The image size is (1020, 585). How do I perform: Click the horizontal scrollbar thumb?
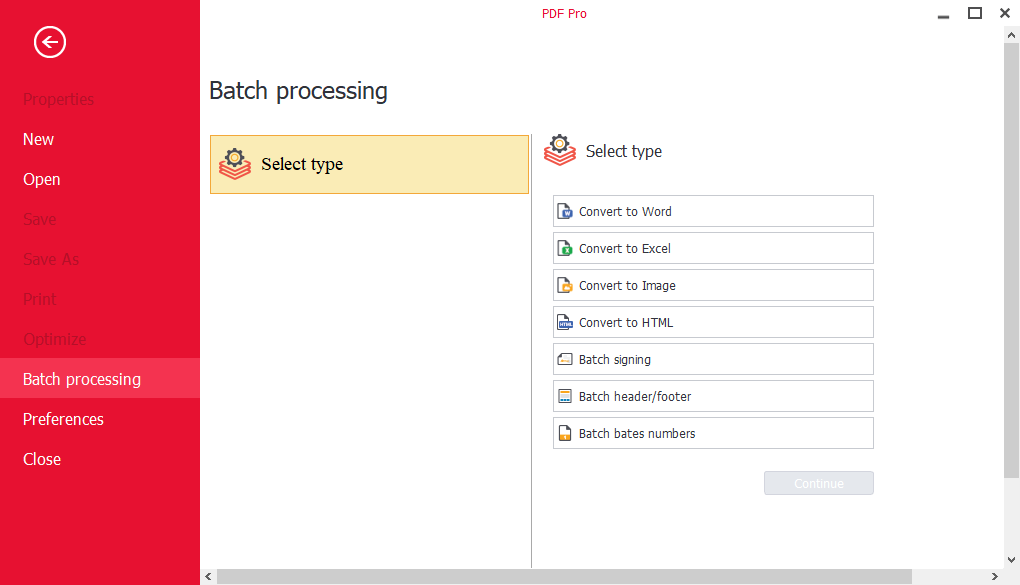(x=564, y=577)
